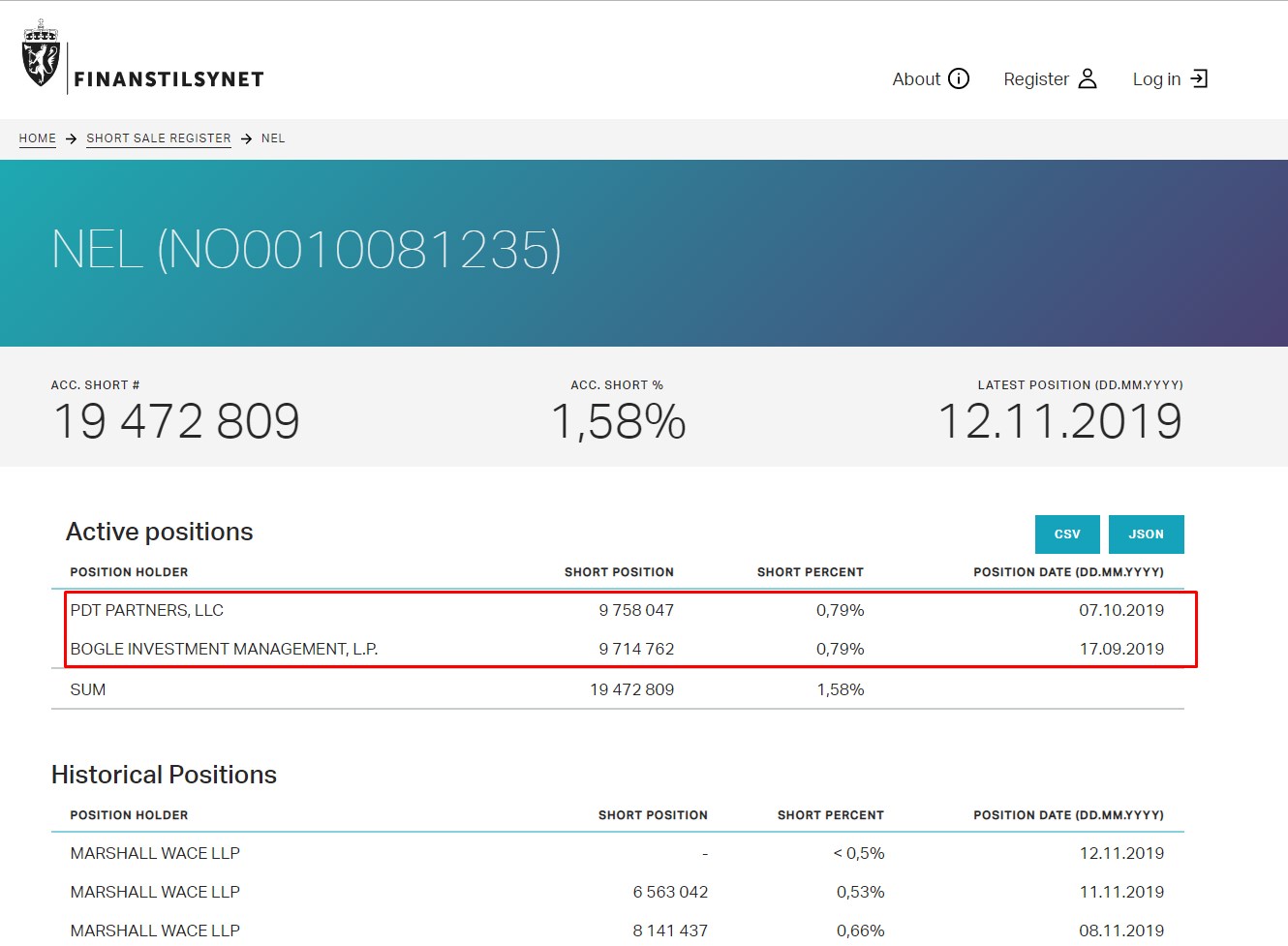Navigate to SHORT SALE REGISTER breadcrumb
Image resolution: width=1288 pixels, height=946 pixels.
pos(159,138)
